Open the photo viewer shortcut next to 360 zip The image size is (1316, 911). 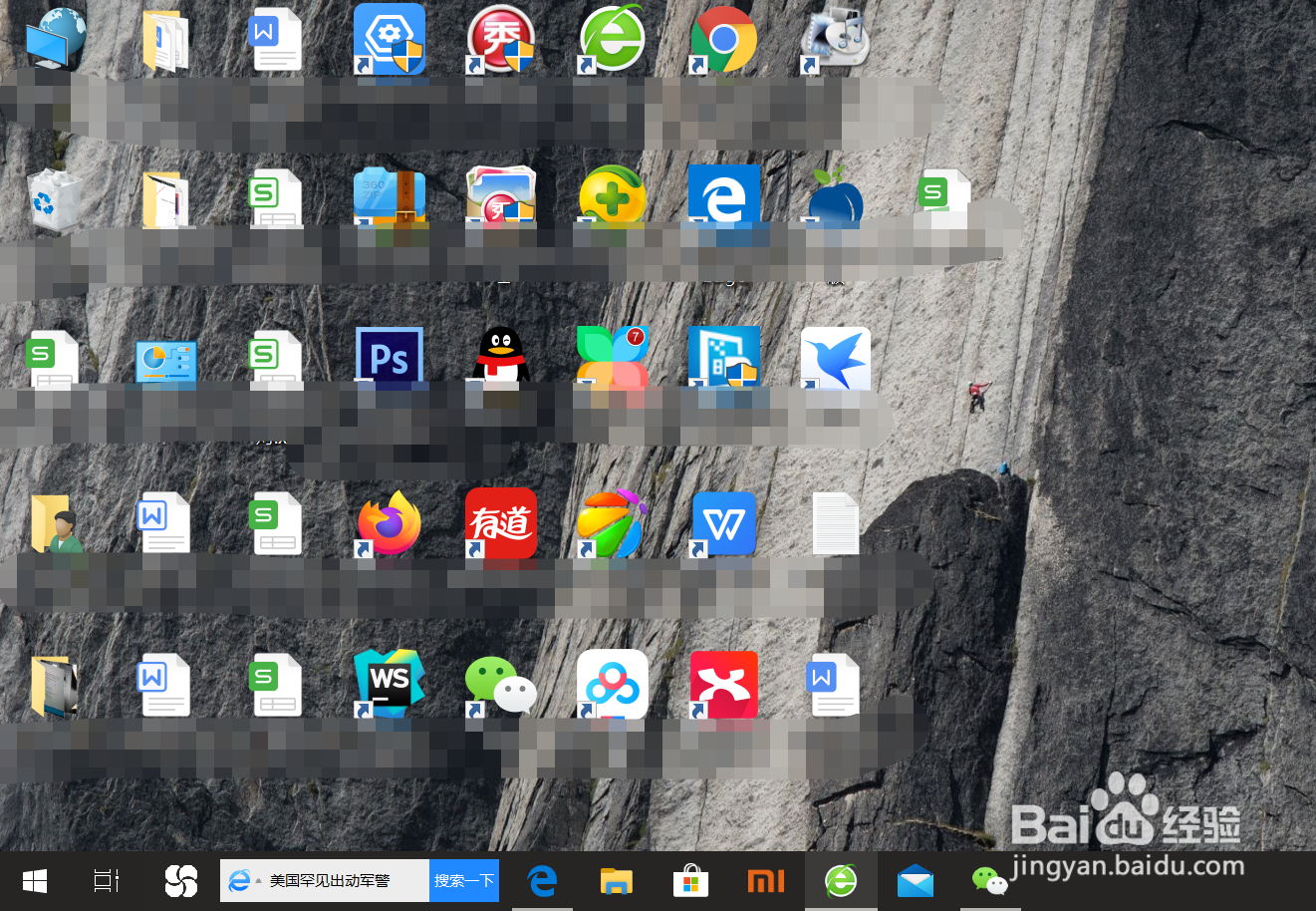500,199
